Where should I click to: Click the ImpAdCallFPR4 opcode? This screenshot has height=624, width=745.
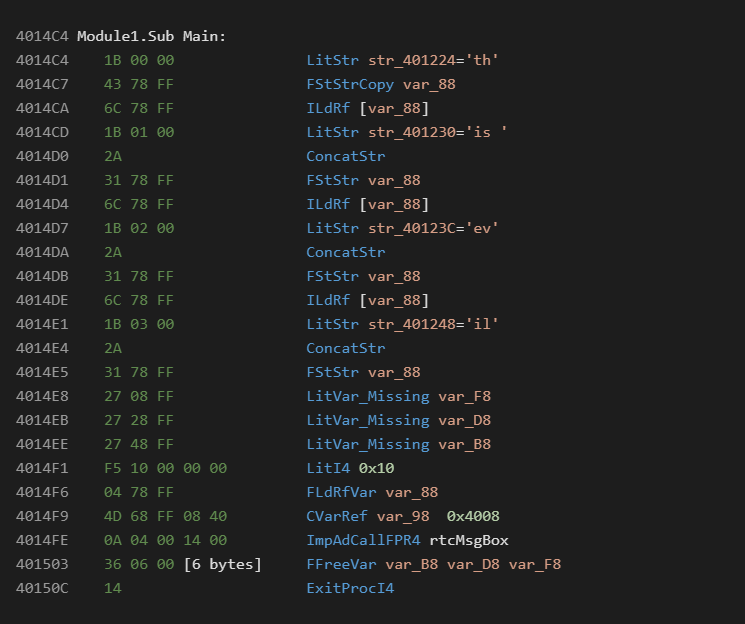[363, 540]
